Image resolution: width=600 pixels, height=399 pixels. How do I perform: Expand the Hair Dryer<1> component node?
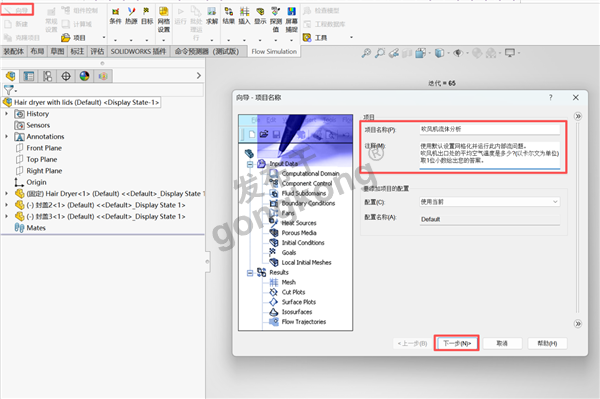click(7, 194)
